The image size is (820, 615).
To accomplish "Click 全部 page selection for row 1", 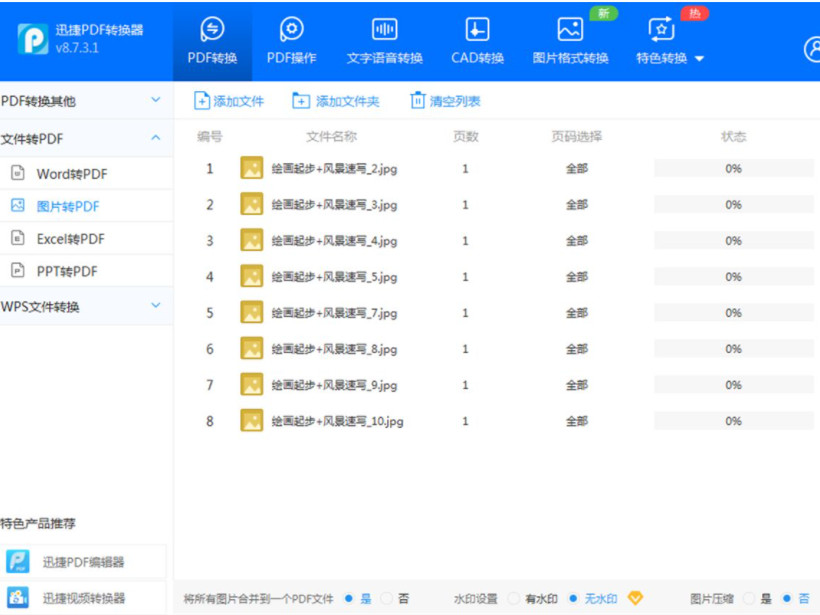I will pyautogui.click(x=577, y=168).
